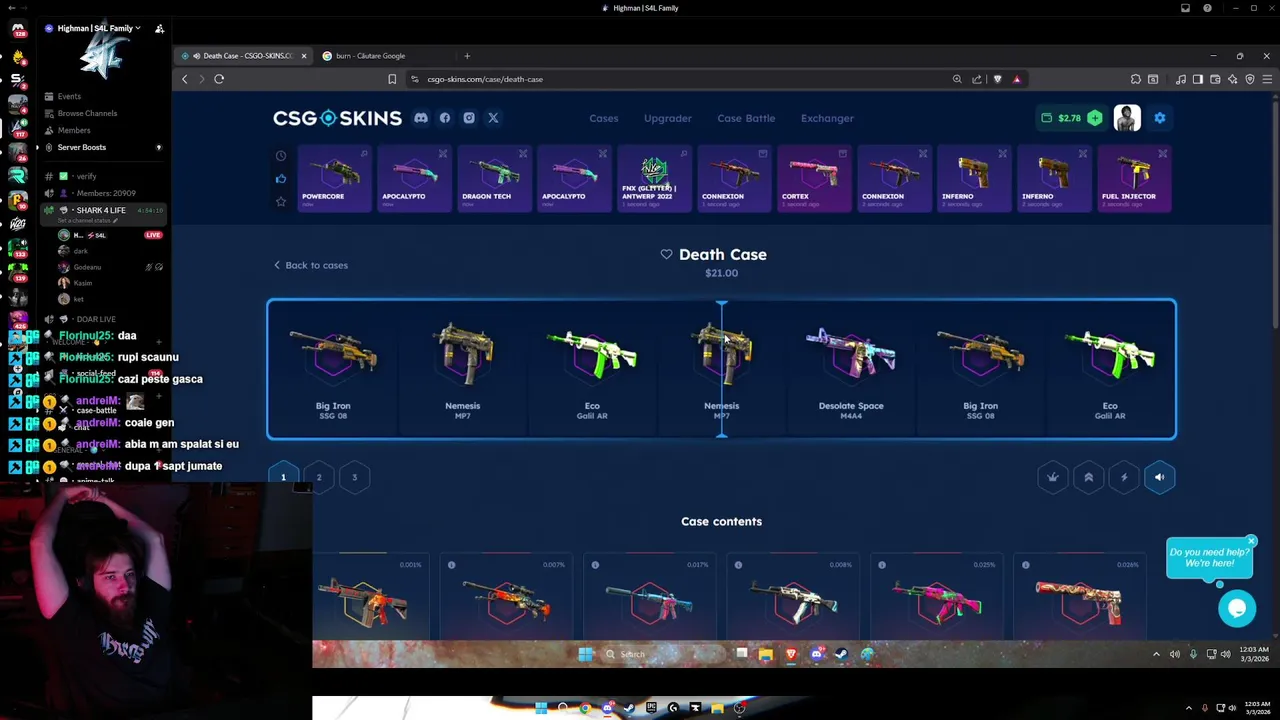Reload the browser page
This screenshot has width=1280, height=720.
pyautogui.click(x=219, y=79)
